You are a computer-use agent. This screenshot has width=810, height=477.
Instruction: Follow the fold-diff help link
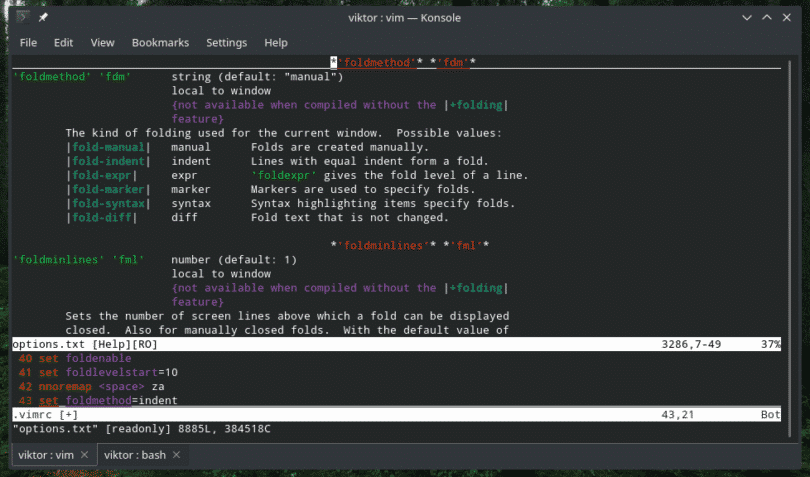click(x=102, y=218)
